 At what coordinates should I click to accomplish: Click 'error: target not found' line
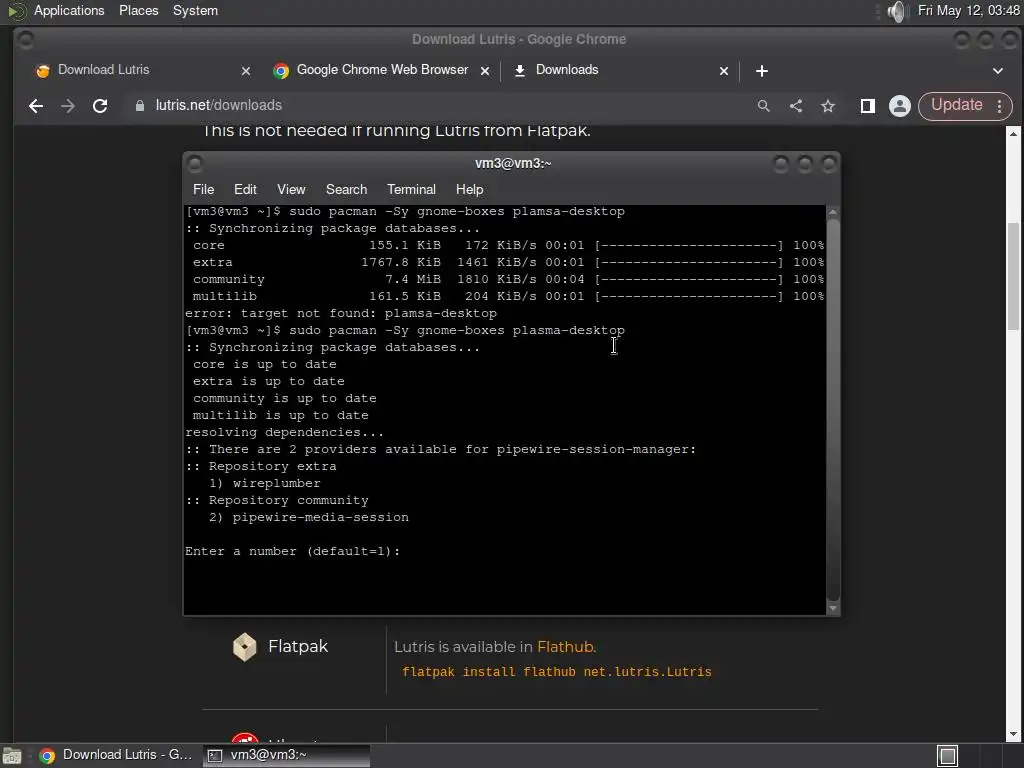coord(341,313)
